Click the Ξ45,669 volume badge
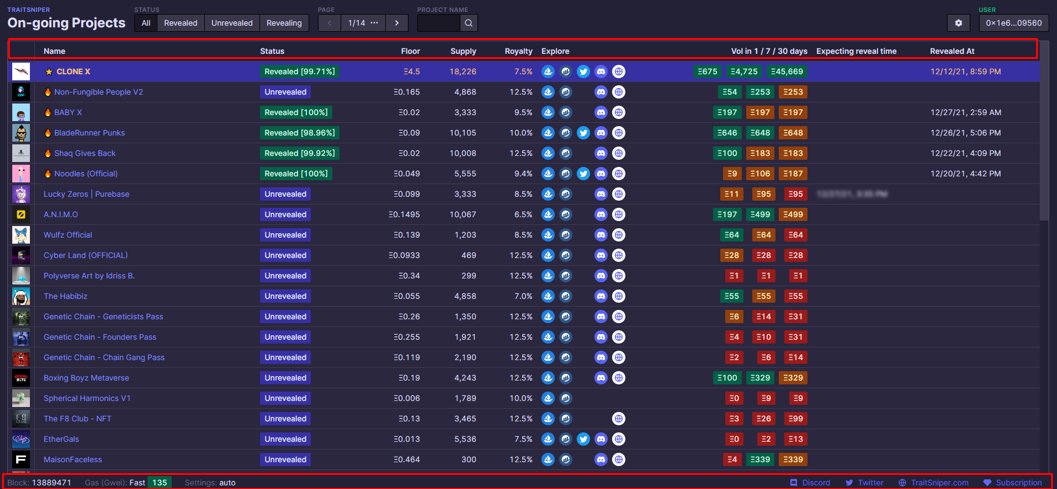1057x489 pixels. (x=787, y=71)
